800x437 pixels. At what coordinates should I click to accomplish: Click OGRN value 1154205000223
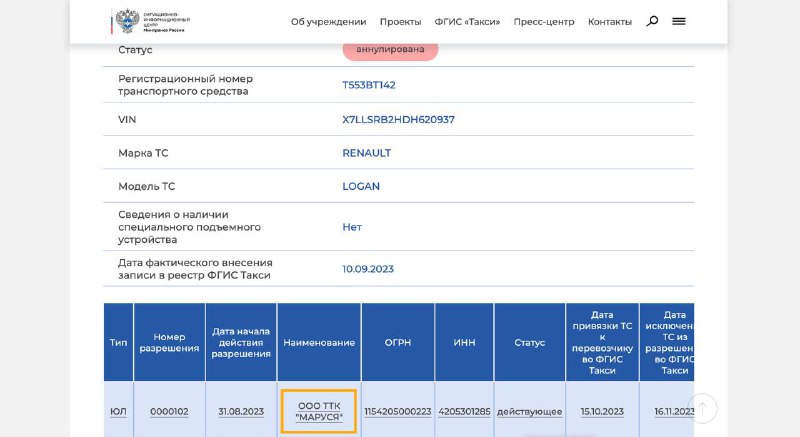(x=398, y=412)
